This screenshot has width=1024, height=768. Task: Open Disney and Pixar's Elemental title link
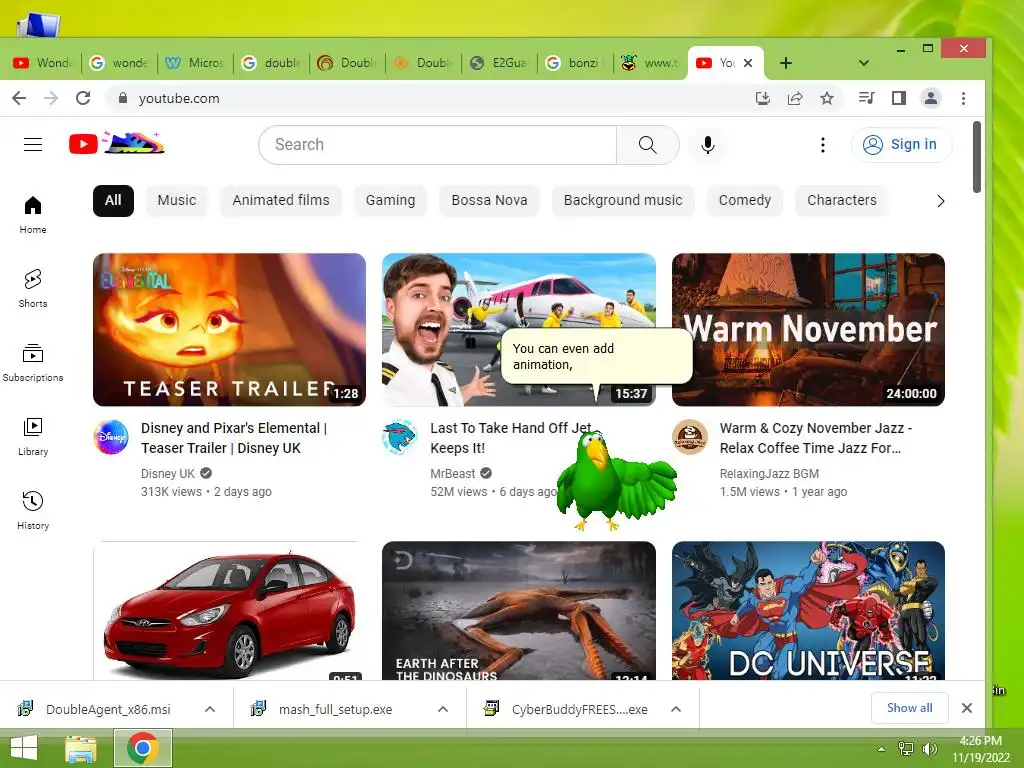click(x=234, y=438)
